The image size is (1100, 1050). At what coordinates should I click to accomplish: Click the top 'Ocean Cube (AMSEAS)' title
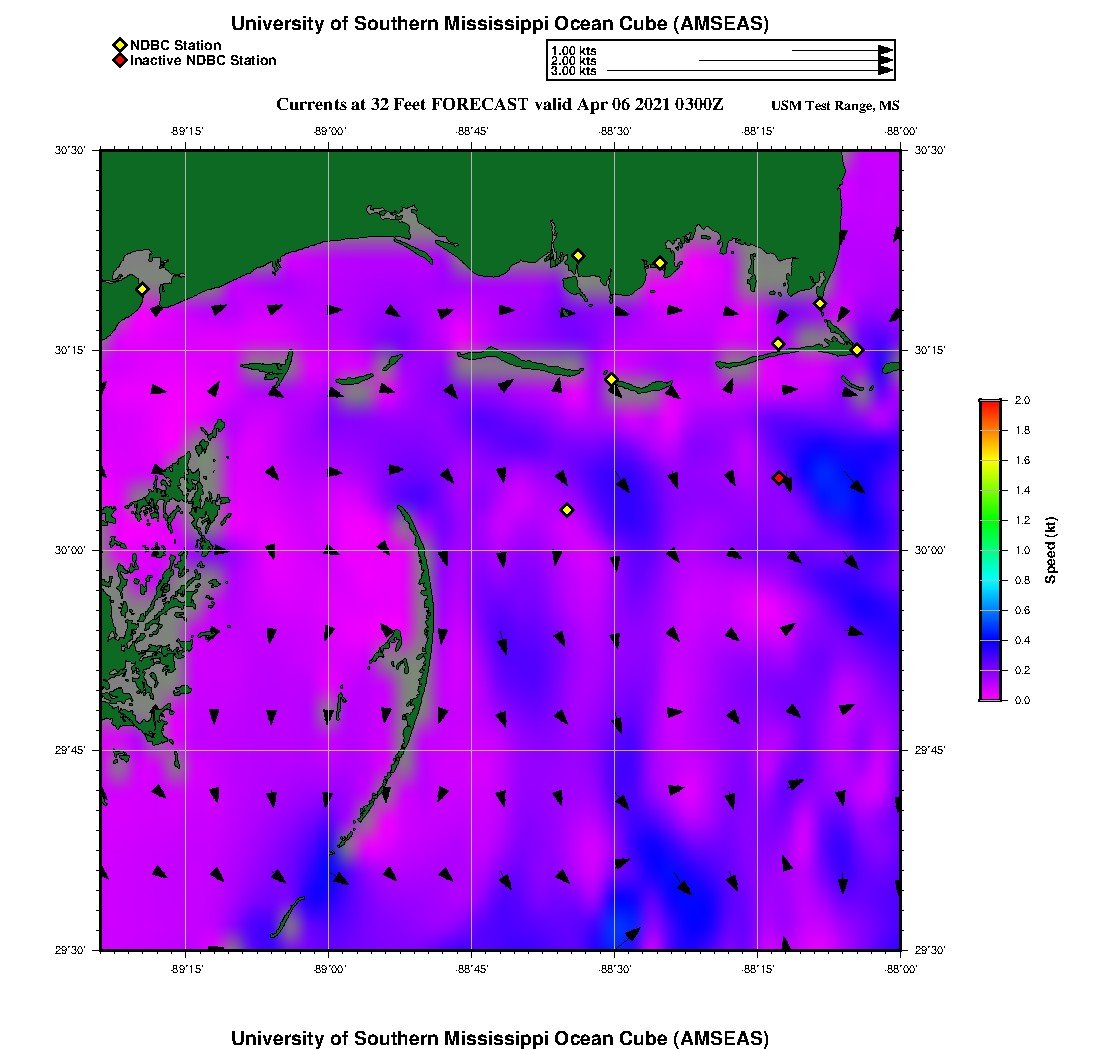(x=500, y=24)
